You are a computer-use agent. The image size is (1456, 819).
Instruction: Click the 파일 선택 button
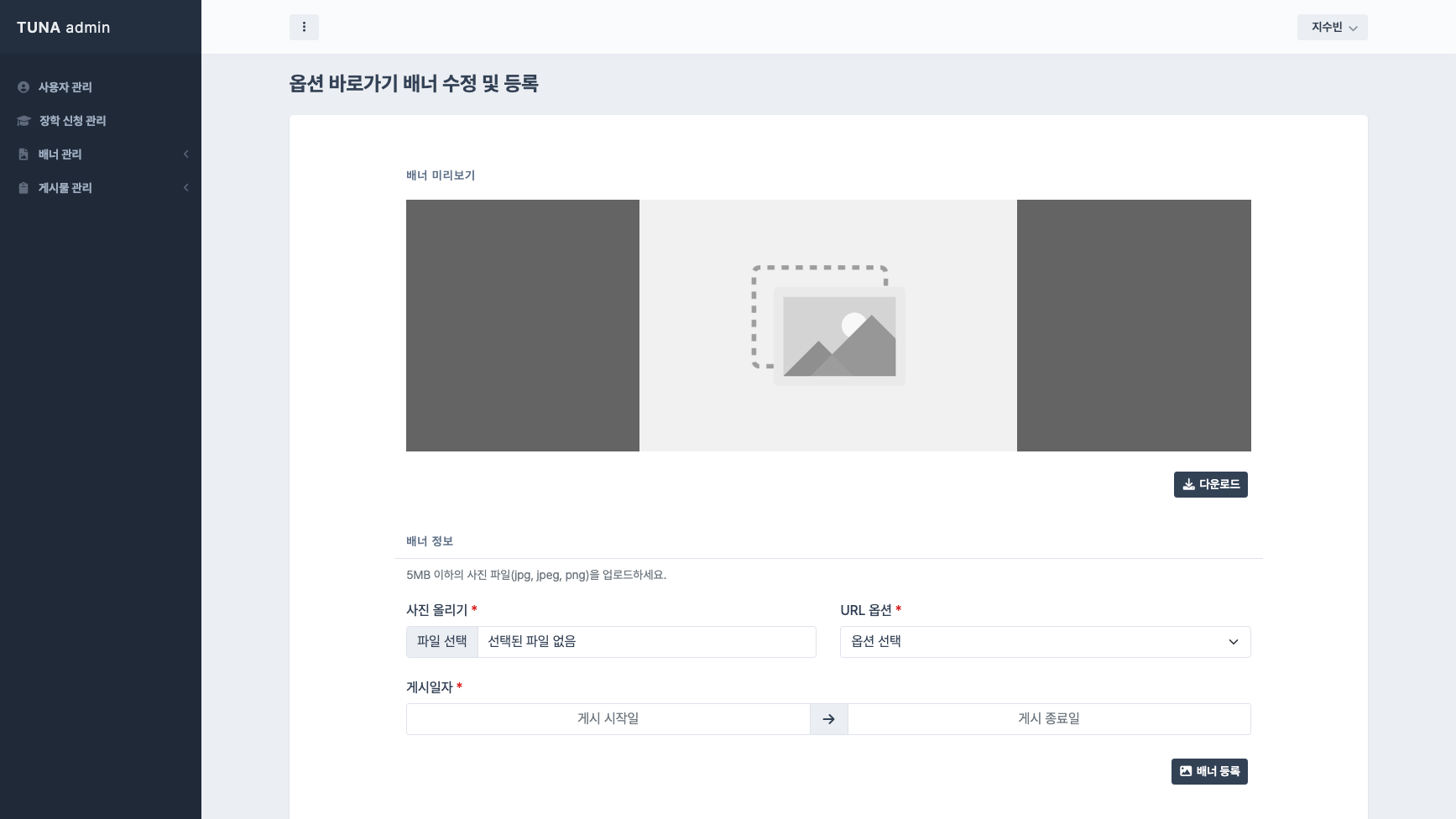tap(442, 642)
